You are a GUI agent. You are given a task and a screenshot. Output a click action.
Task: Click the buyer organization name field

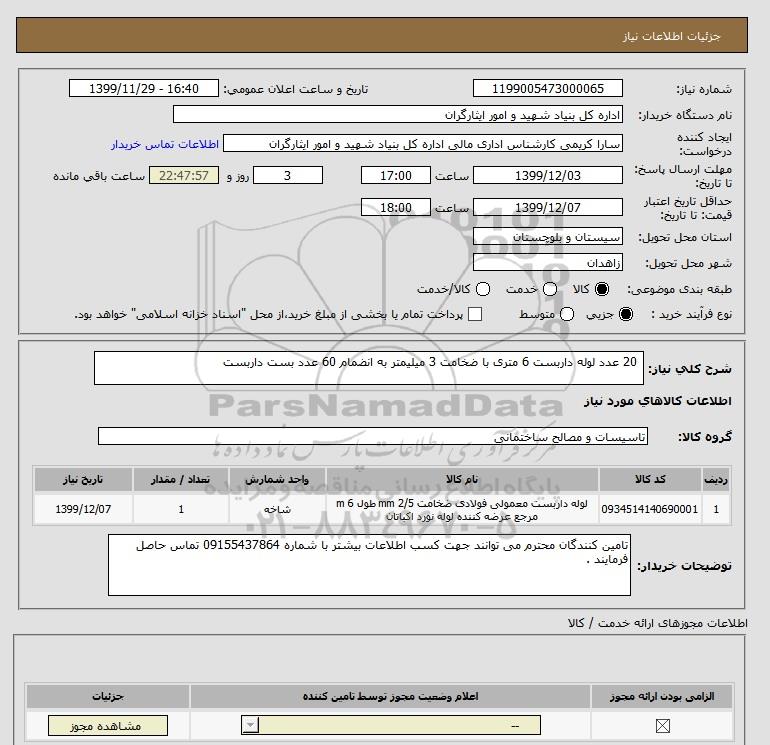point(398,114)
